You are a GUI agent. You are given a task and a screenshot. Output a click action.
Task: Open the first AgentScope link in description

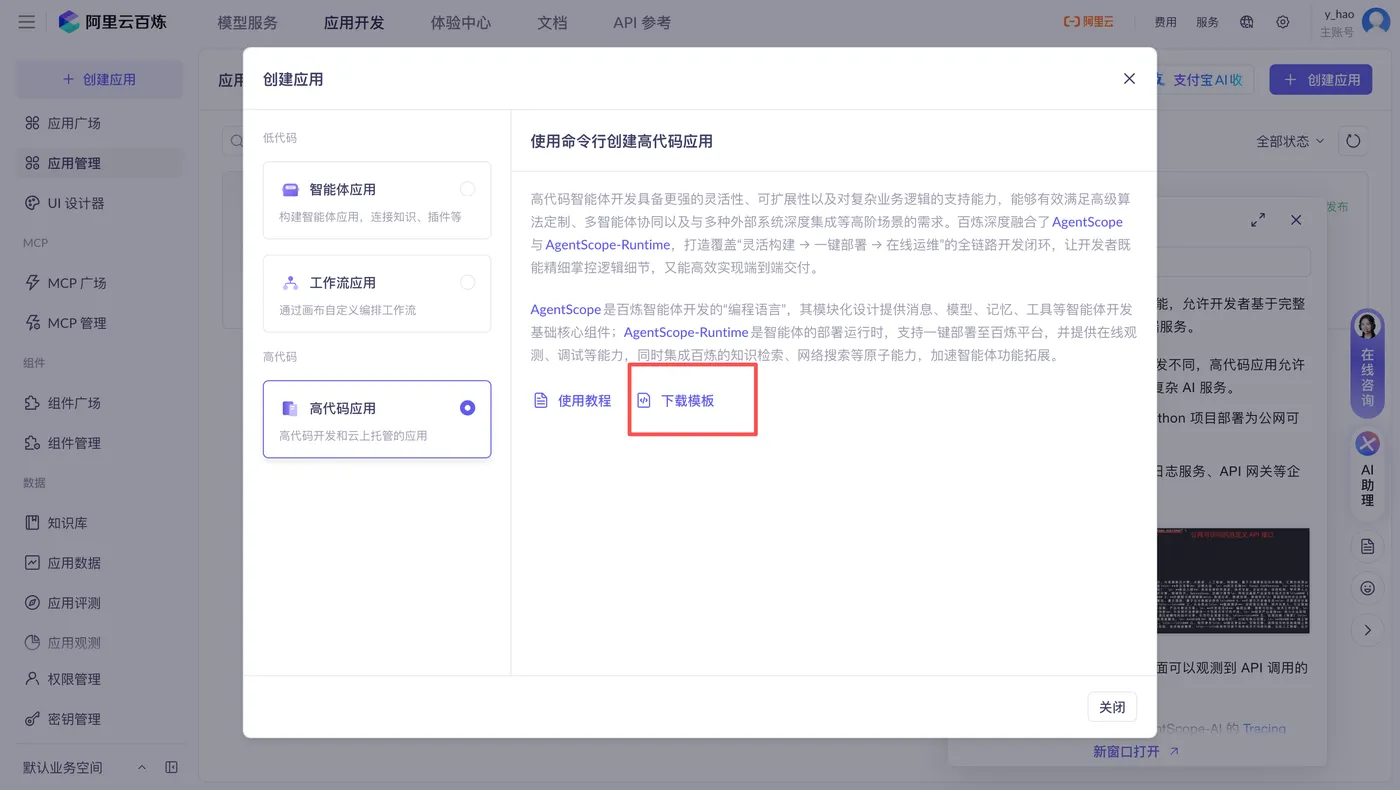click(x=1087, y=222)
